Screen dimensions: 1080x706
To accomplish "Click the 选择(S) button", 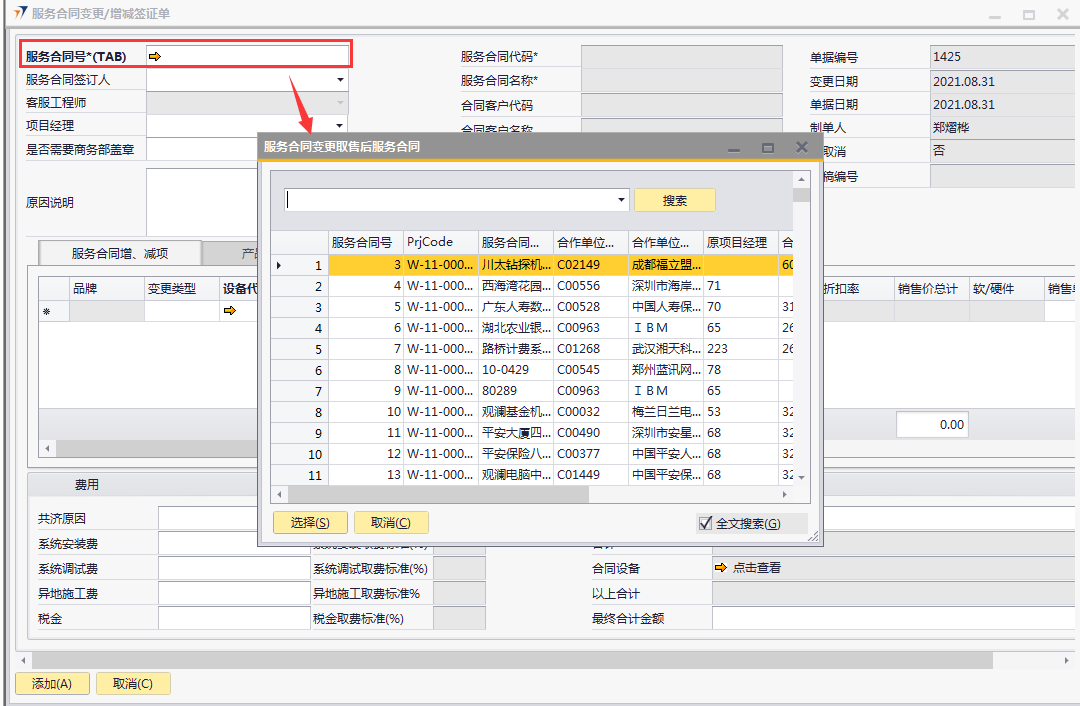I will (x=310, y=523).
